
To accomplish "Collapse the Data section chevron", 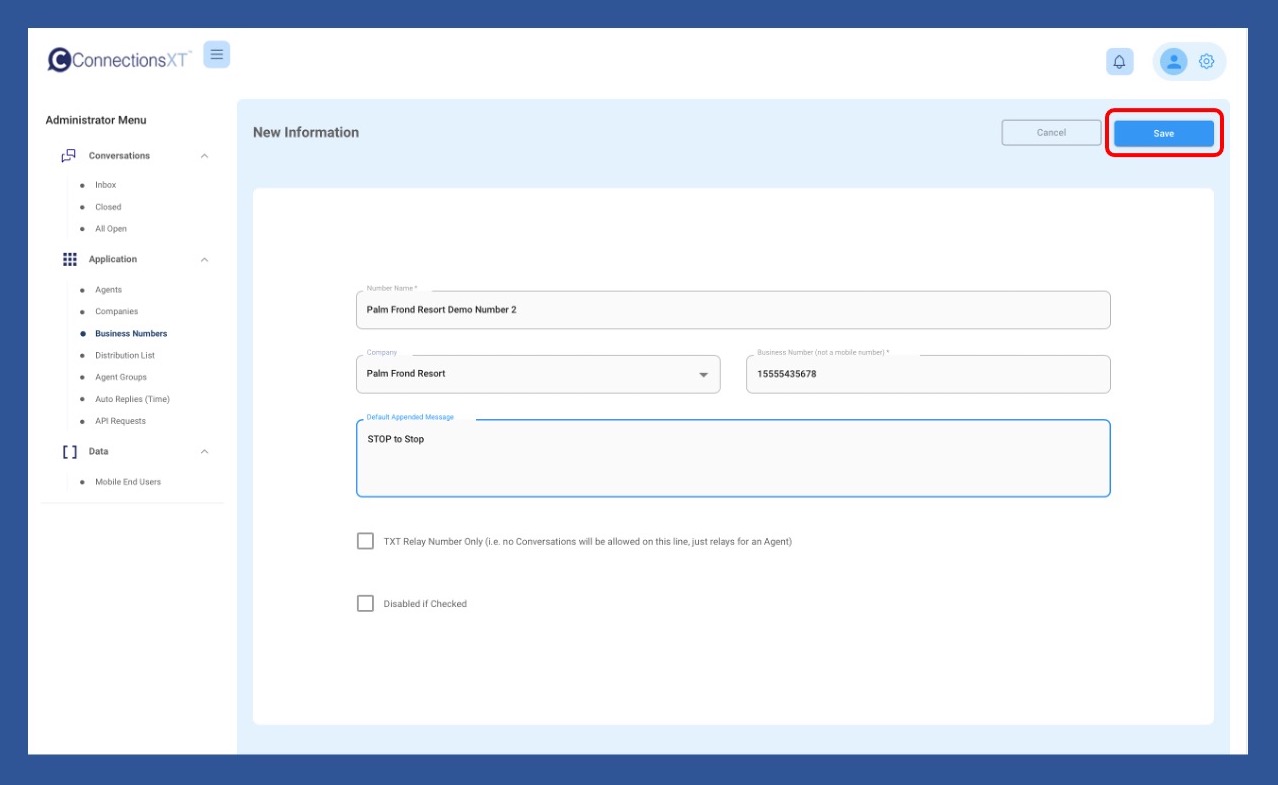I will (204, 452).
